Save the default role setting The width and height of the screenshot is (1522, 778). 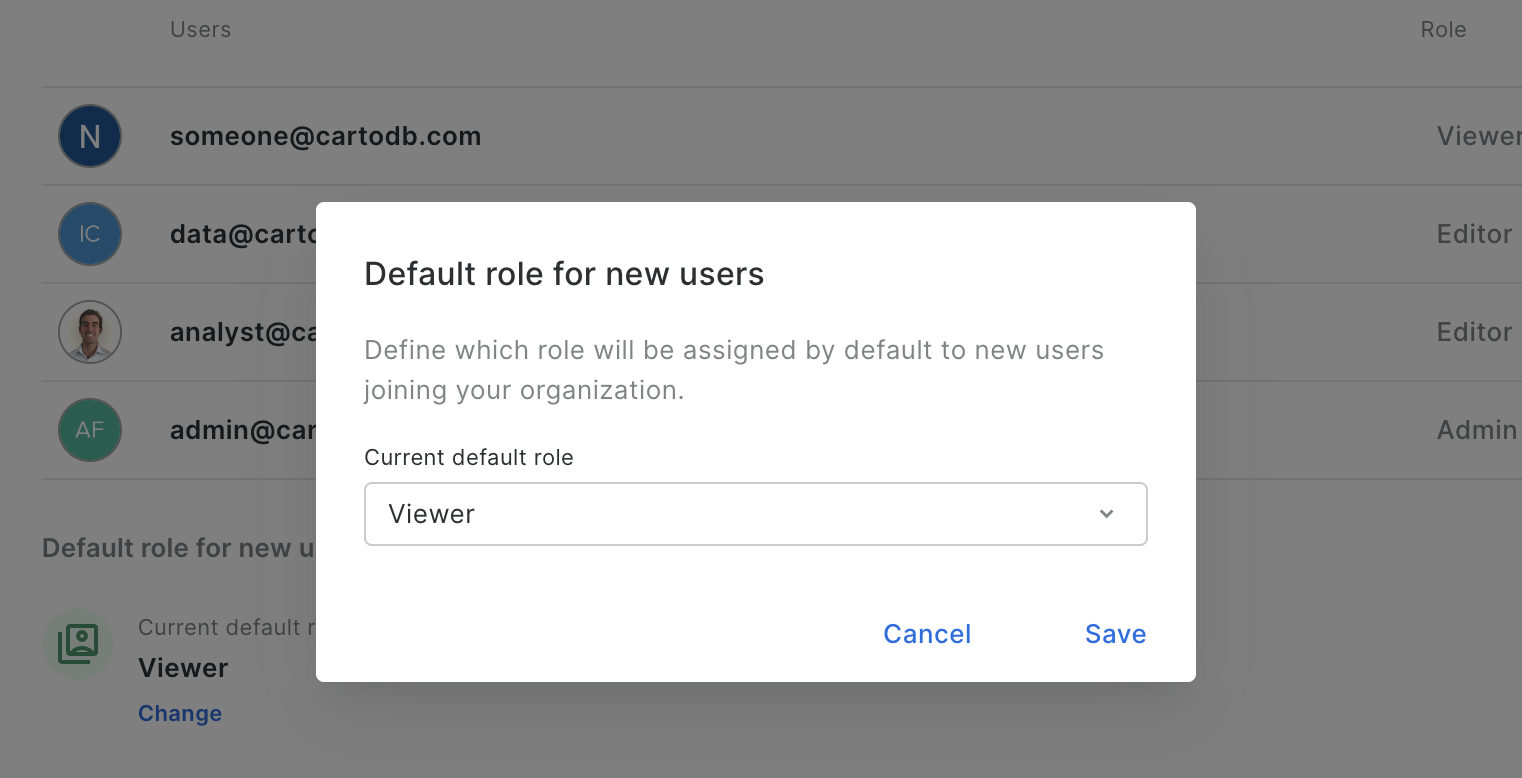click(x=1115, y=634)
